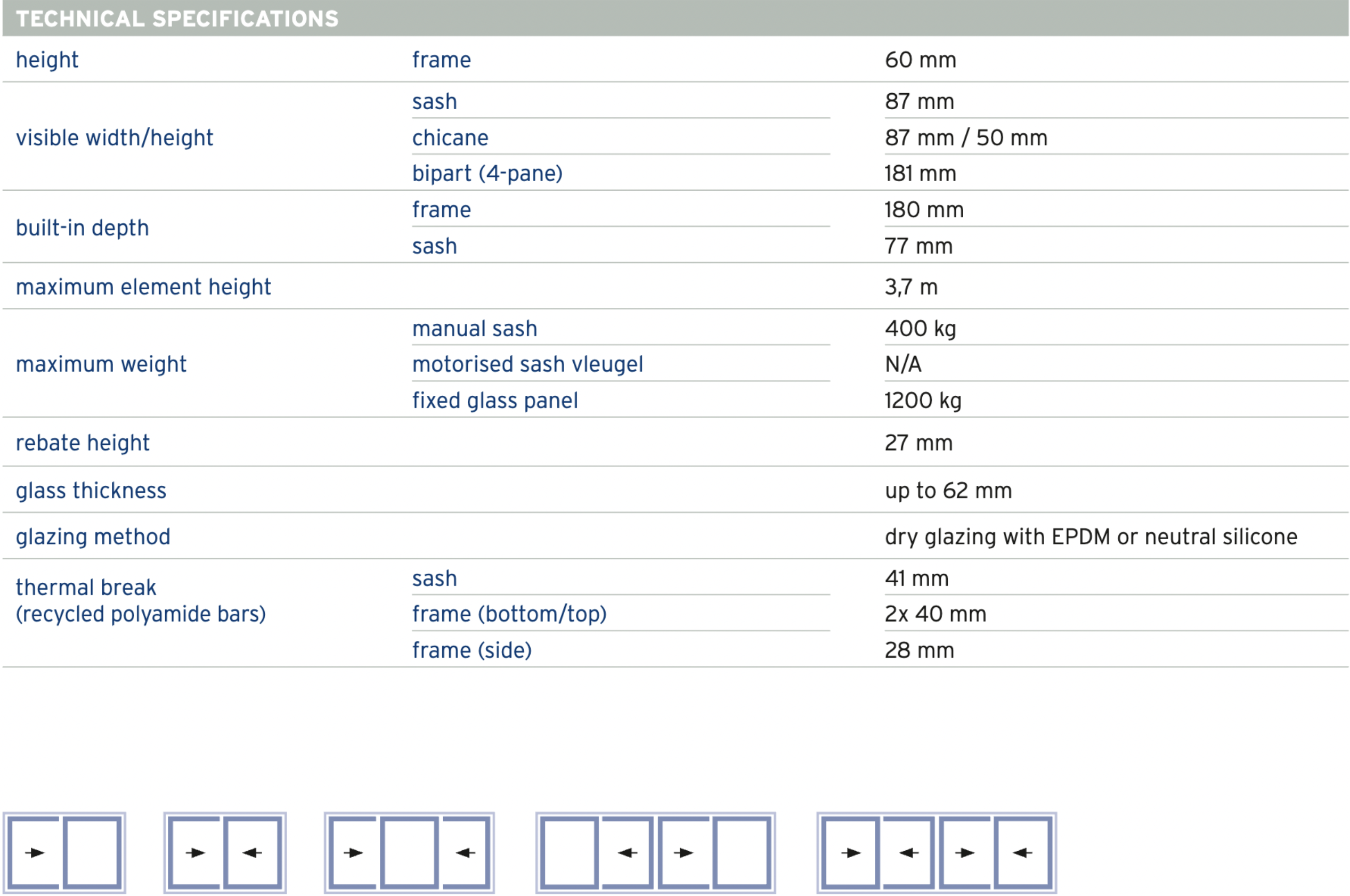Click the 'fixed glass panel' label

pos(495,401)
